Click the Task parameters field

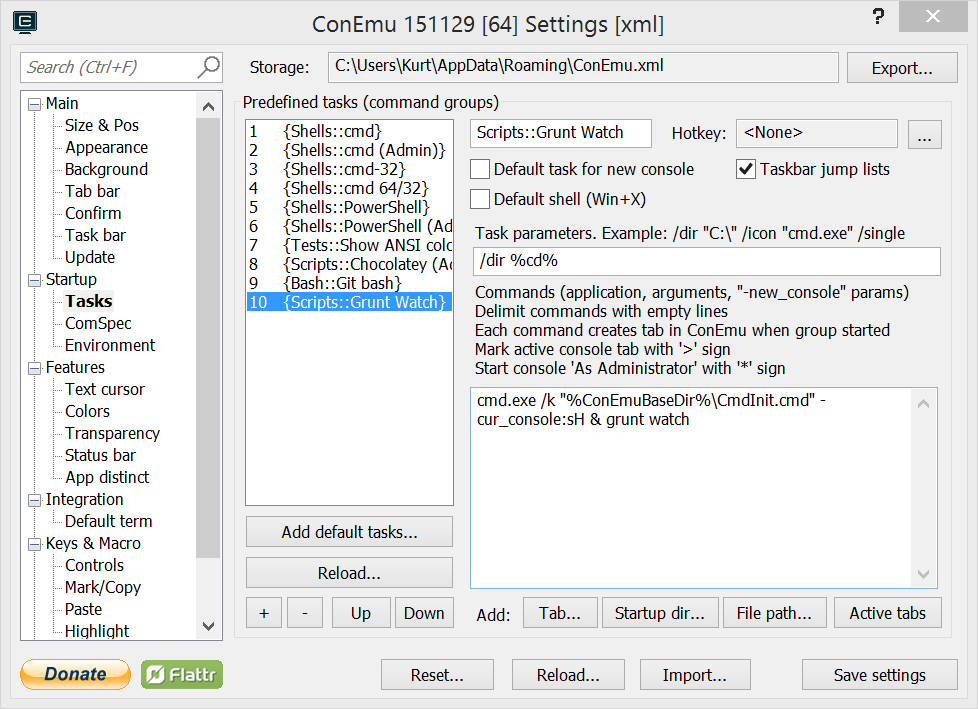pos(707,261)
